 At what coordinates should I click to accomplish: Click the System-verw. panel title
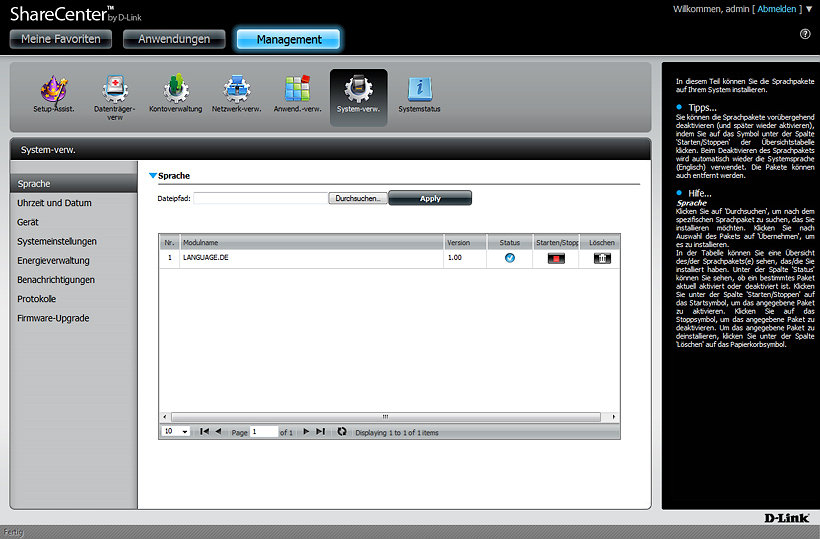[x=48, y=150]
